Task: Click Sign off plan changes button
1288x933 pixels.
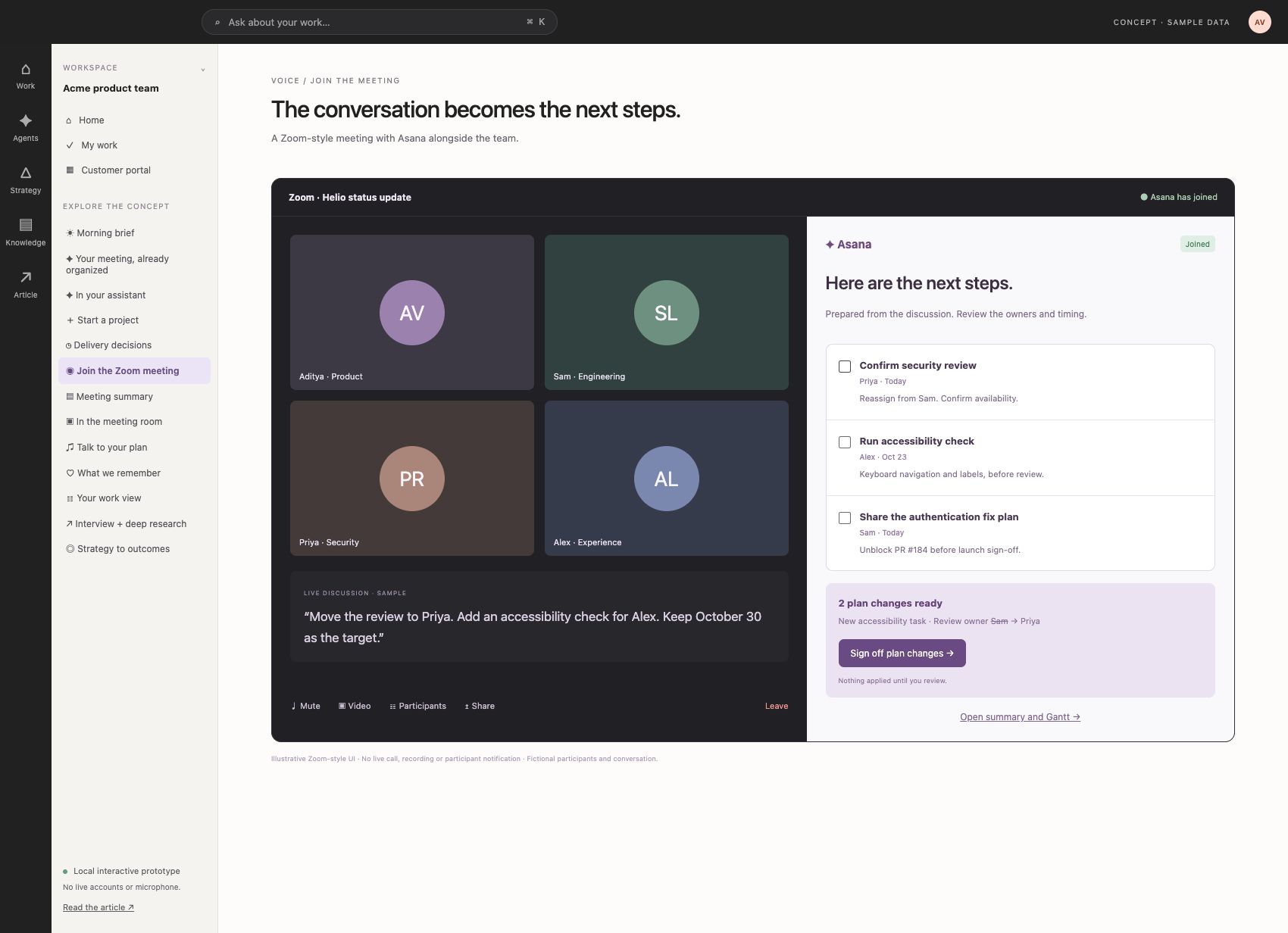Action: pyautogui.click(x=902, y=654)
